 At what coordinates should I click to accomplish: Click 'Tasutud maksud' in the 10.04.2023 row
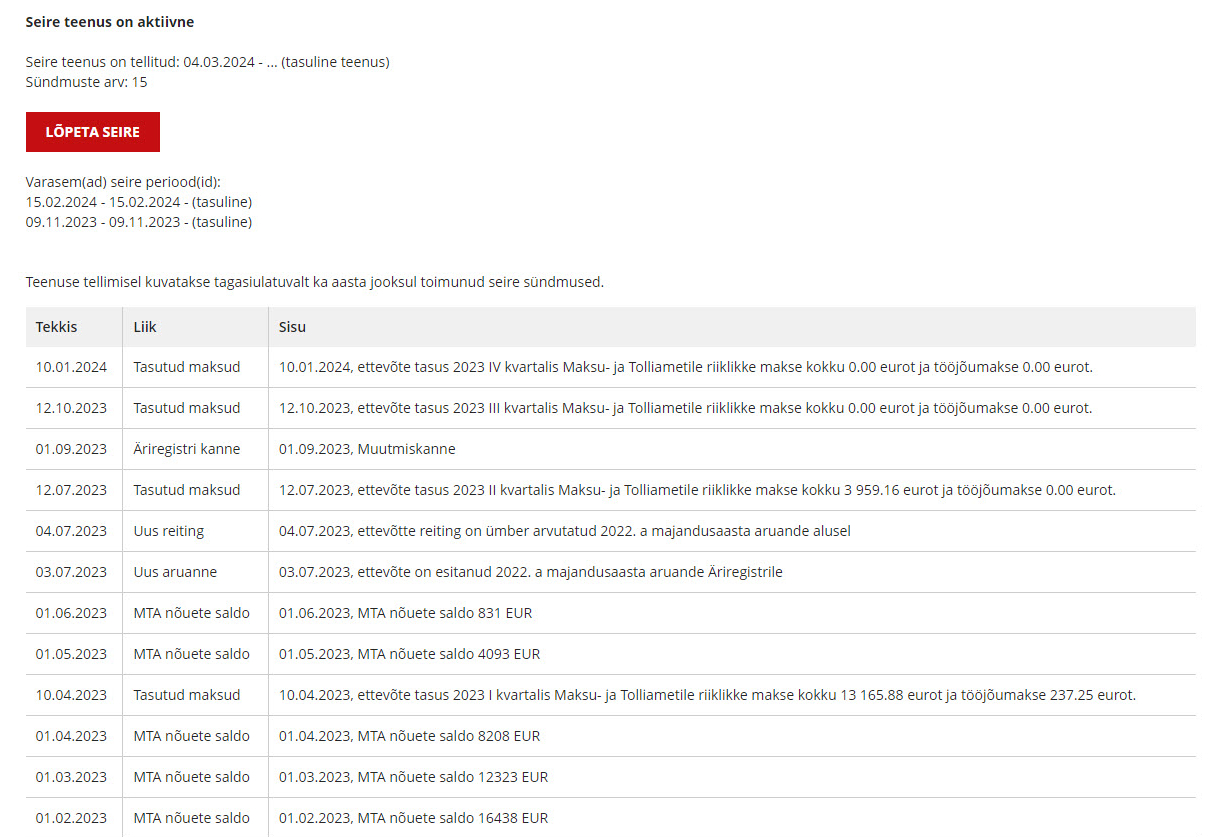click(187, 695)
